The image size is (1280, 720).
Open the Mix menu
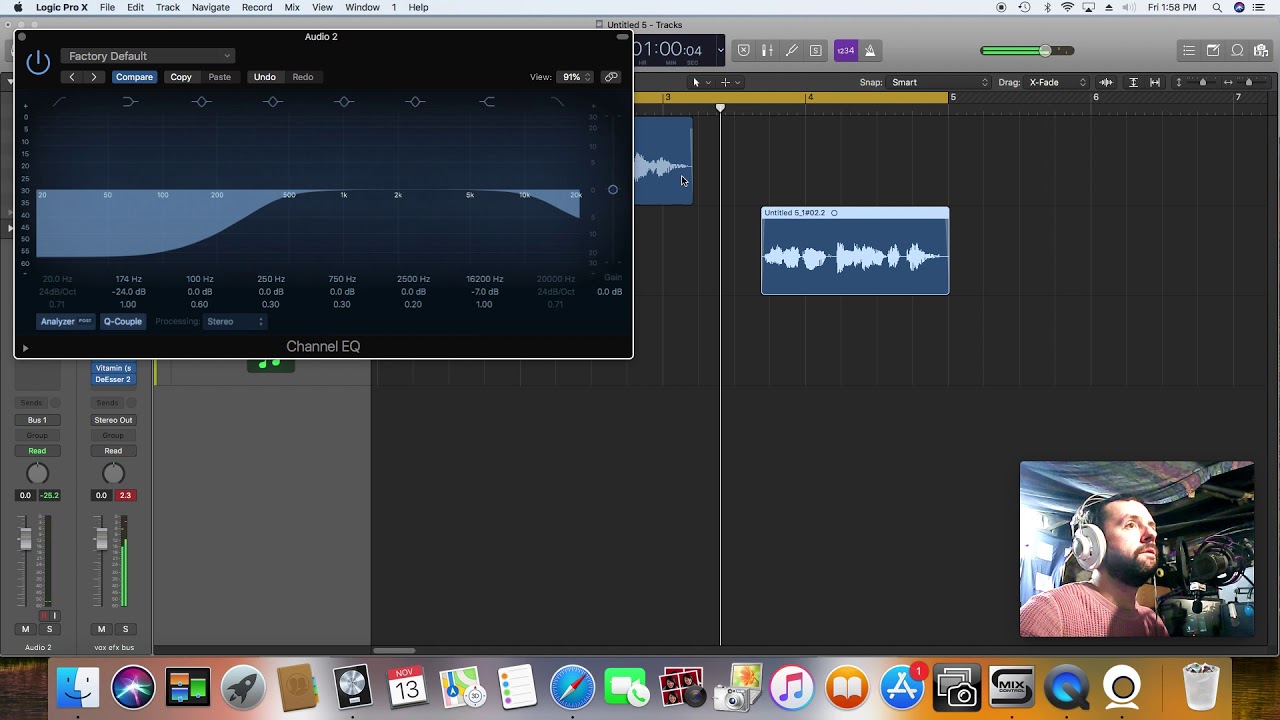coord(292,7)
